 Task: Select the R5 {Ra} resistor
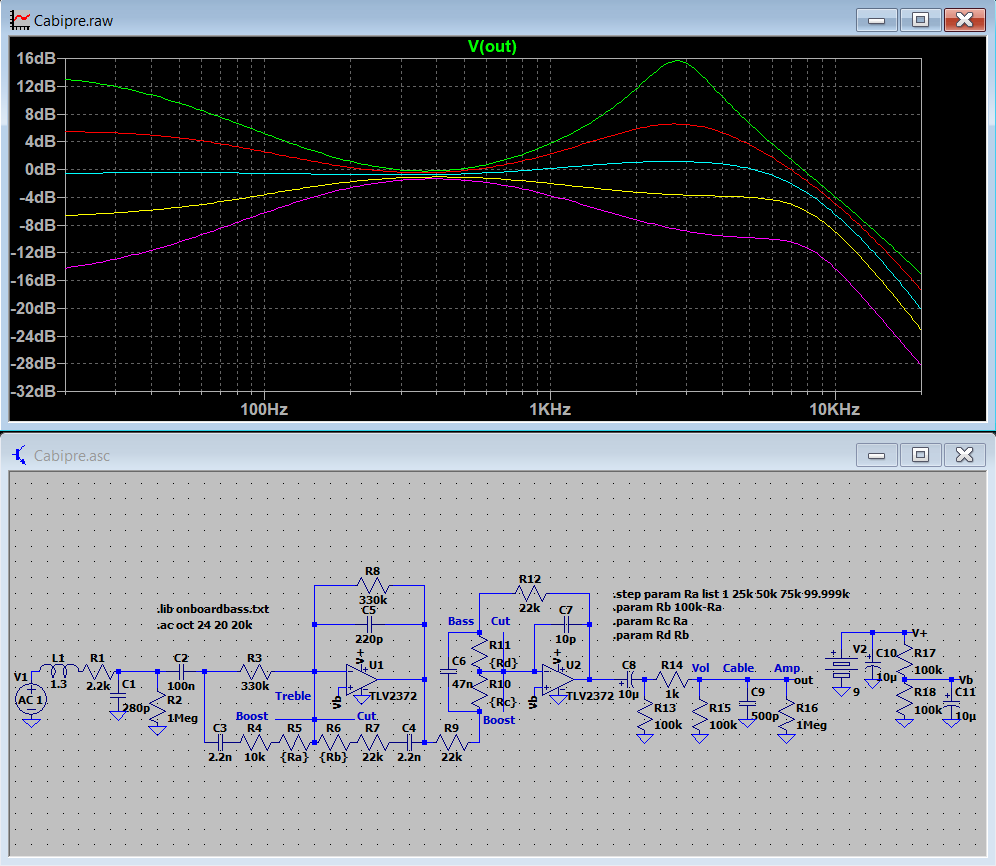click(x=294, y=741)
